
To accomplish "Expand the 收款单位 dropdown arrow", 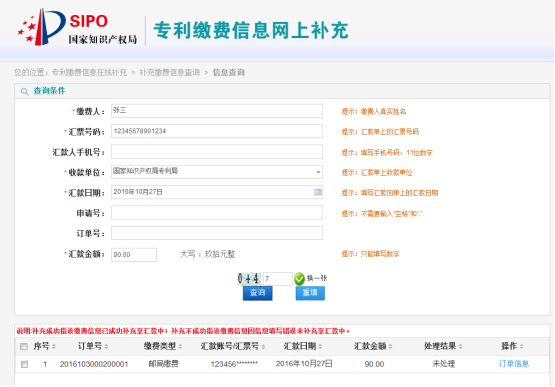I will [318, 172].
